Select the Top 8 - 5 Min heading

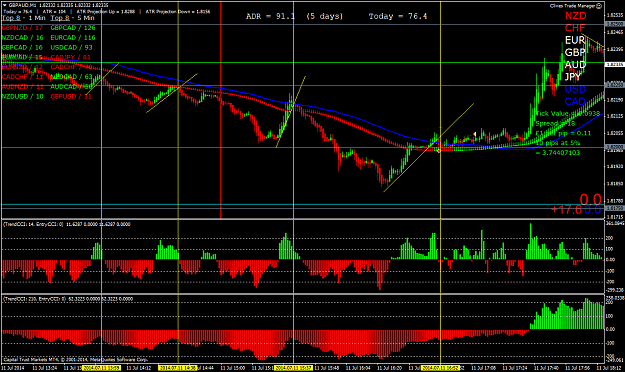coord(73,18)
